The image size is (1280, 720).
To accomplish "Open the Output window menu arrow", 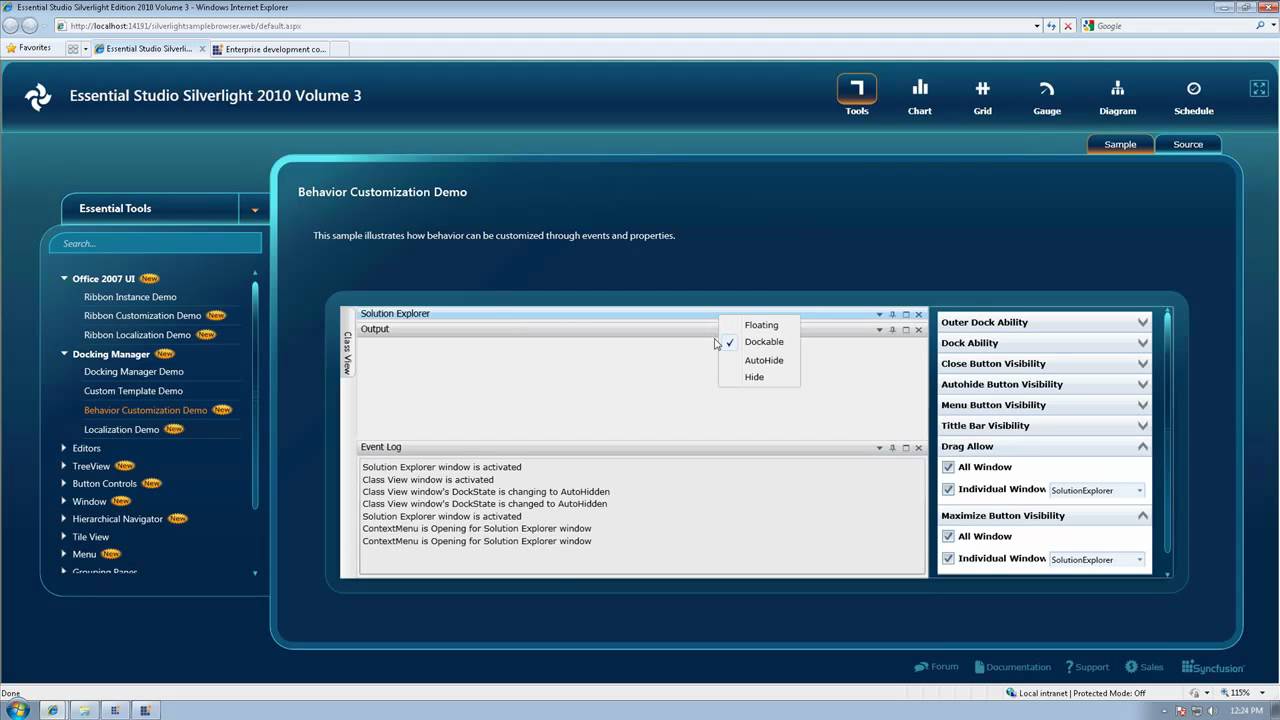I will coord(880,330).
